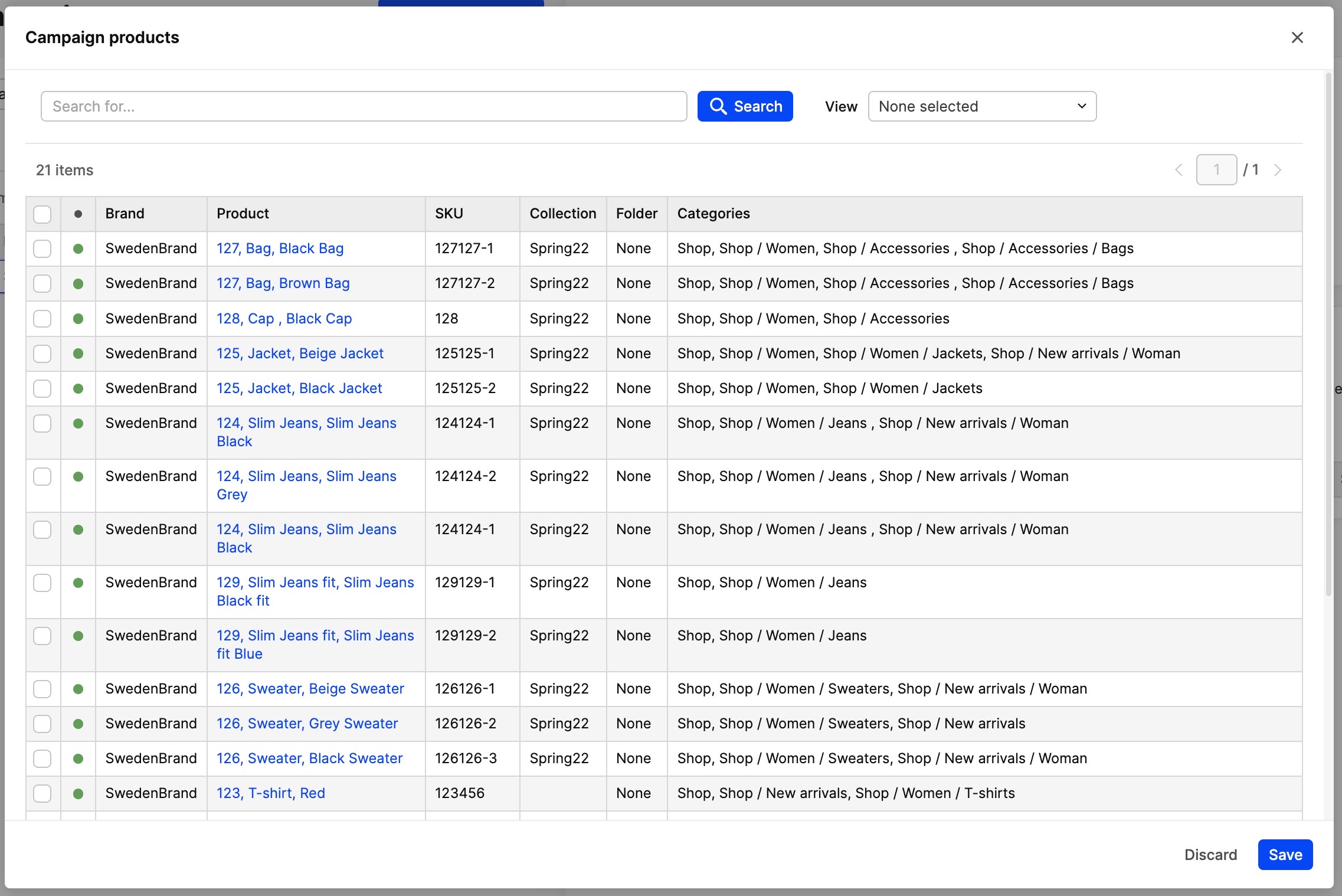Sort by the Collection column header

click(562, 214)
